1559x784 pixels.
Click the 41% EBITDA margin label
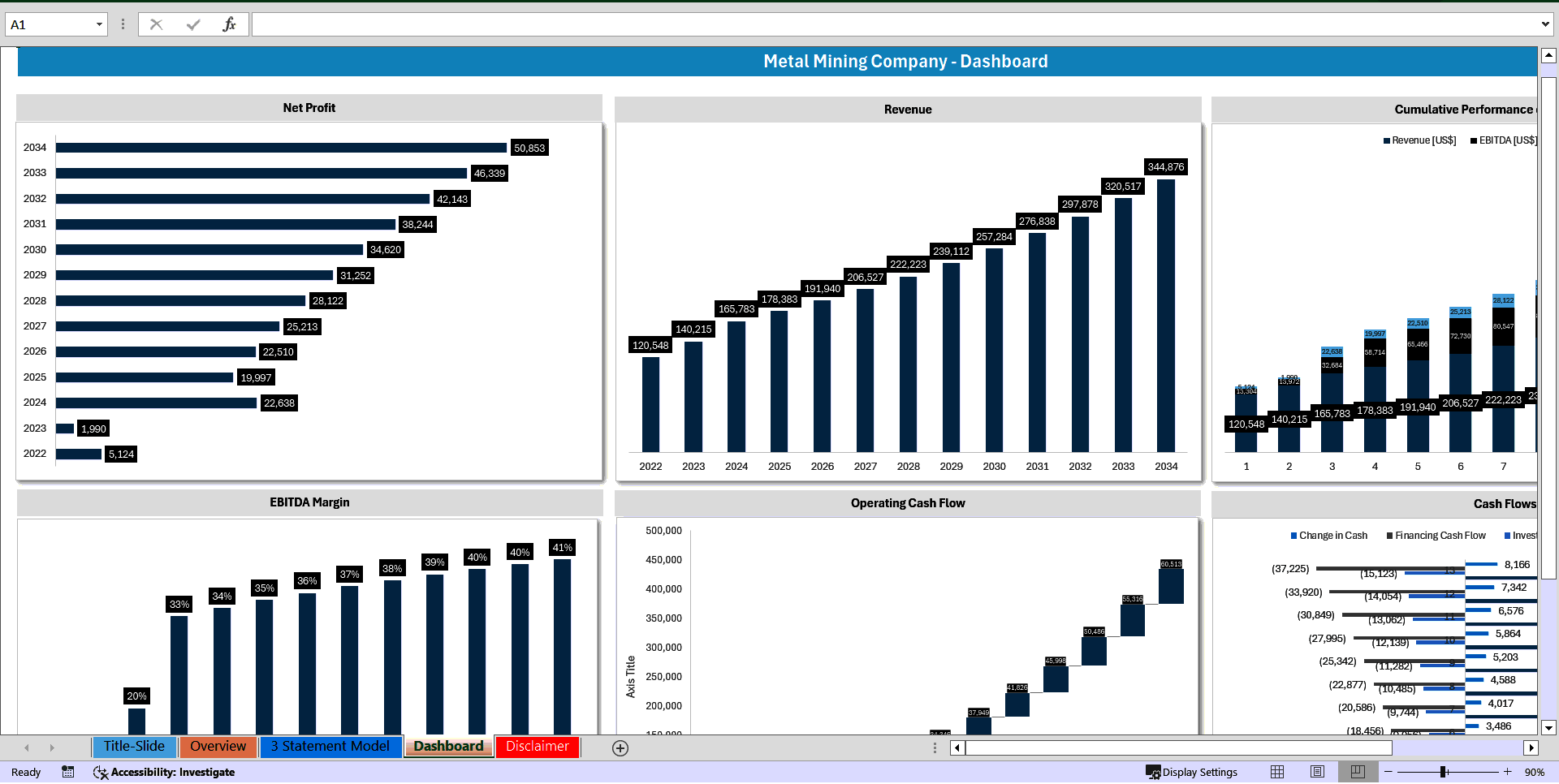(x=562, y=548)
